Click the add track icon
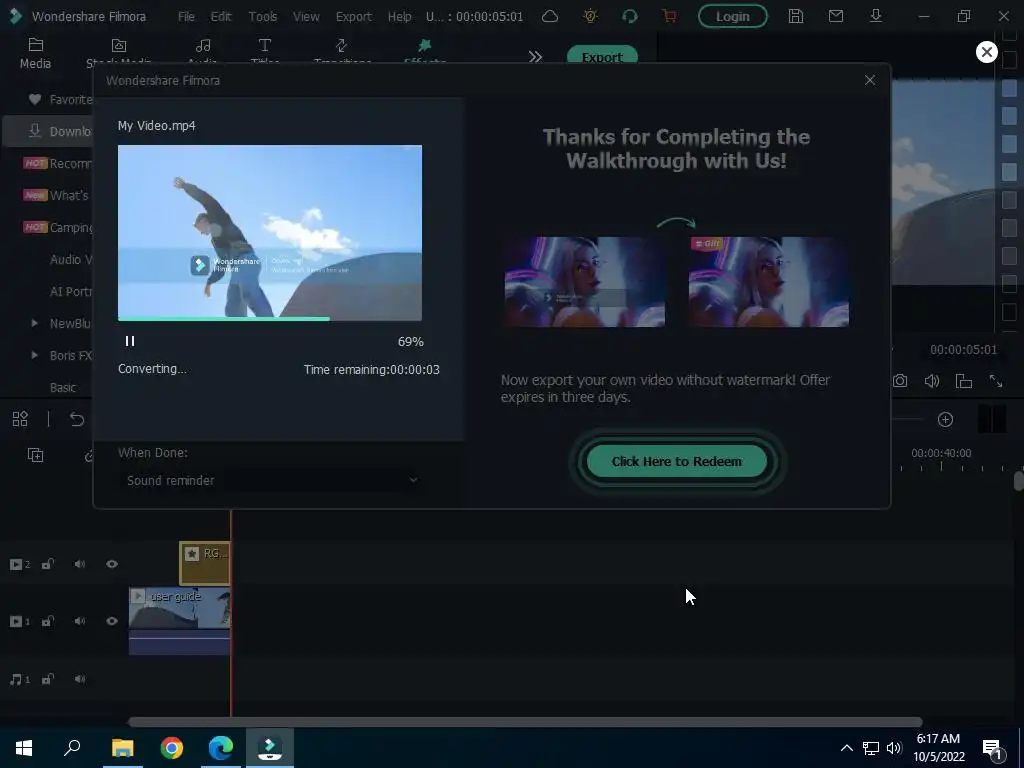The height and width of the screenshot is (768, 1024). (x=35, y=455)
